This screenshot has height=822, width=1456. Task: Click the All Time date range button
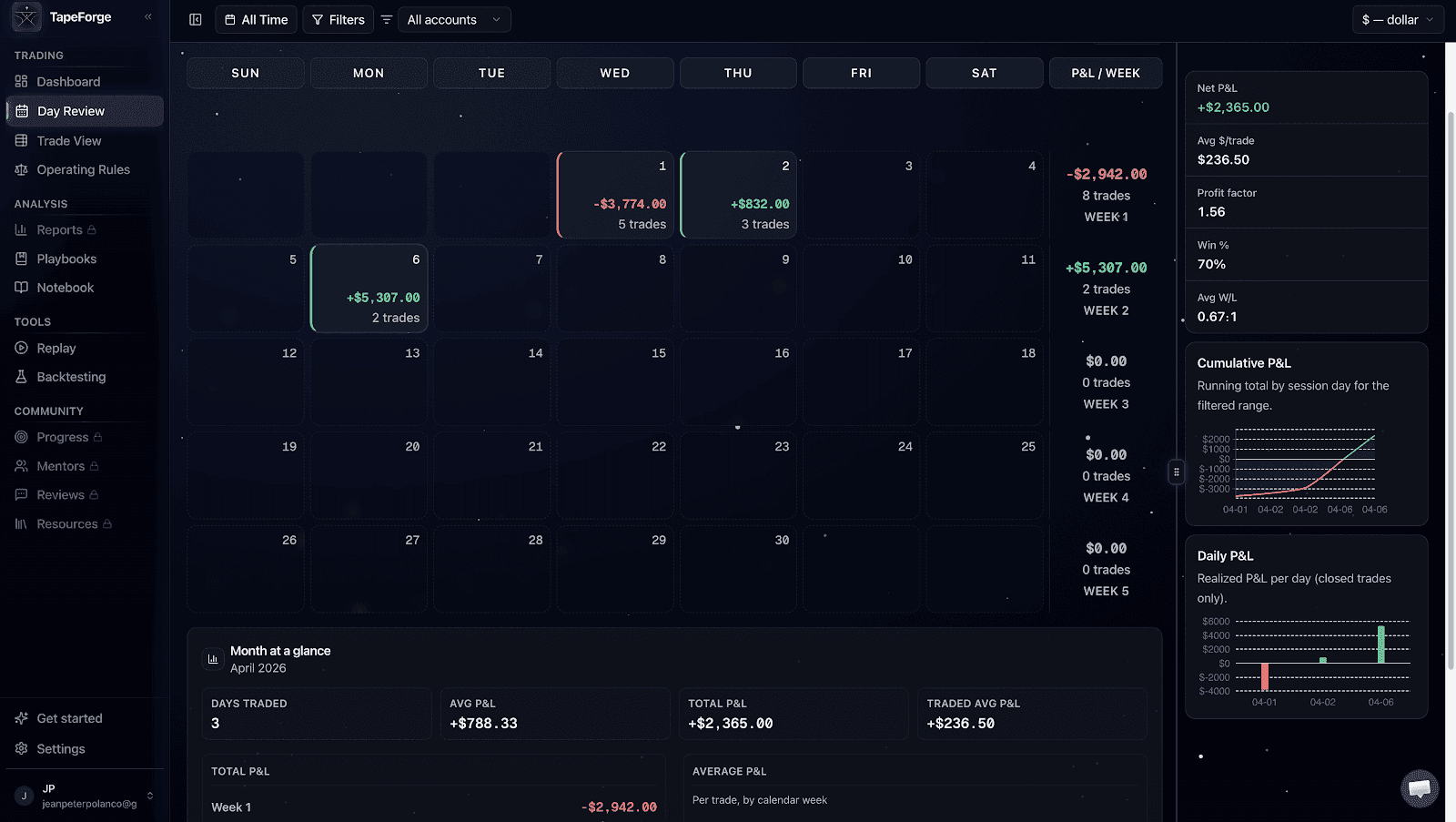click(256, 19)
